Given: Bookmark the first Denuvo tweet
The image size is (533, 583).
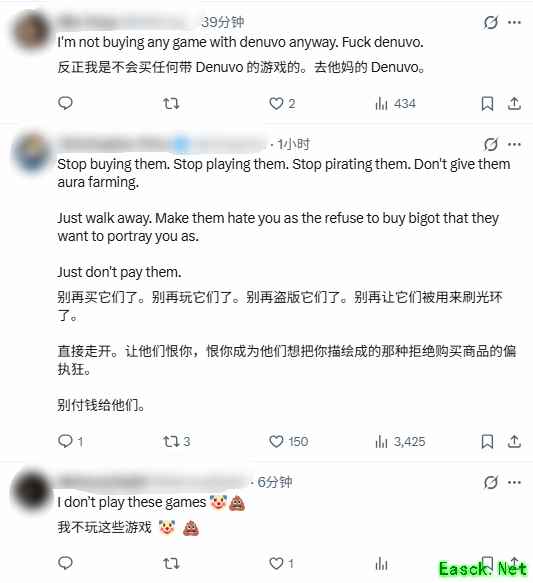Looking at the screenshot, I should (x=487, y=103).
